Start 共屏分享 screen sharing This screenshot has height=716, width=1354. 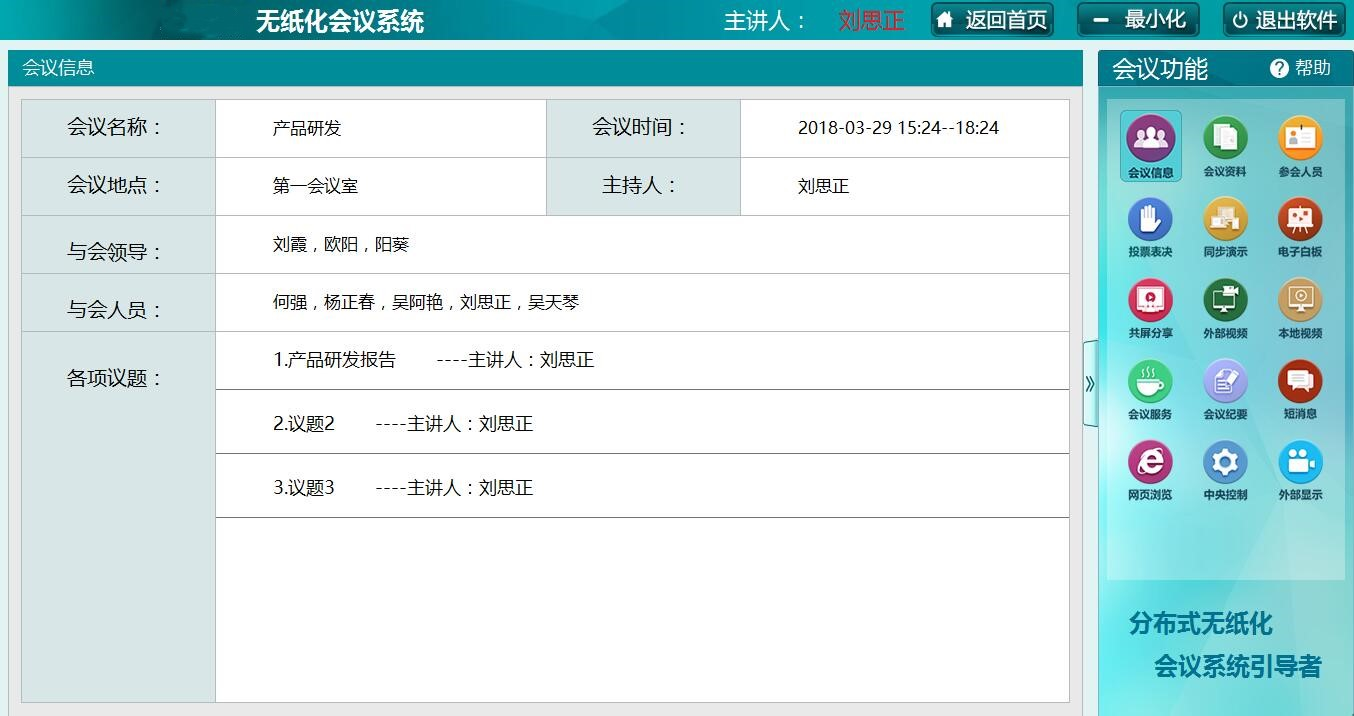1150,307
